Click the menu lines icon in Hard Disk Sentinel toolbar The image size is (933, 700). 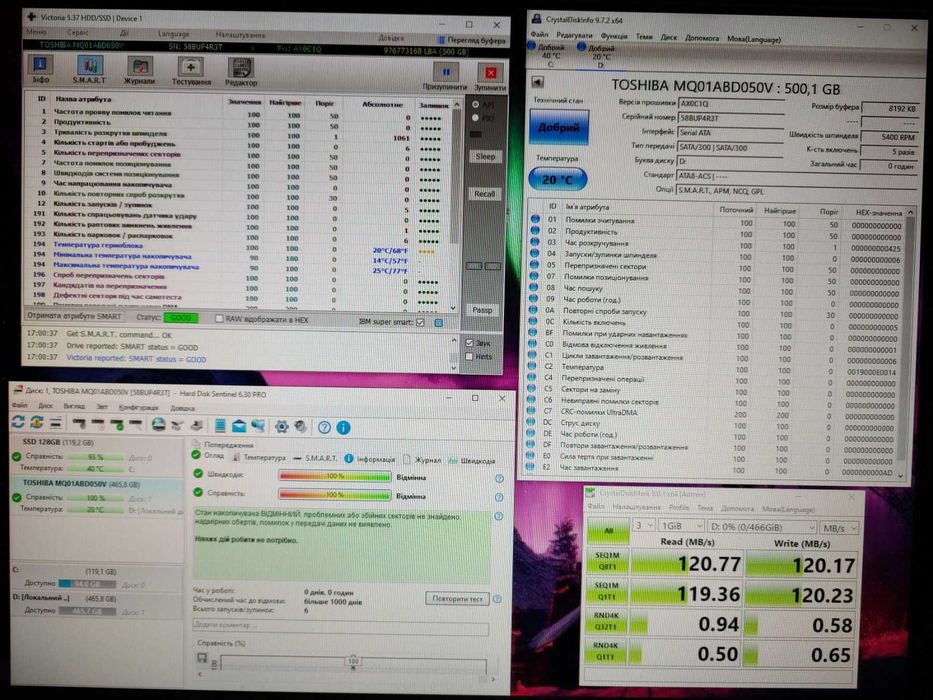coord(55,423)
